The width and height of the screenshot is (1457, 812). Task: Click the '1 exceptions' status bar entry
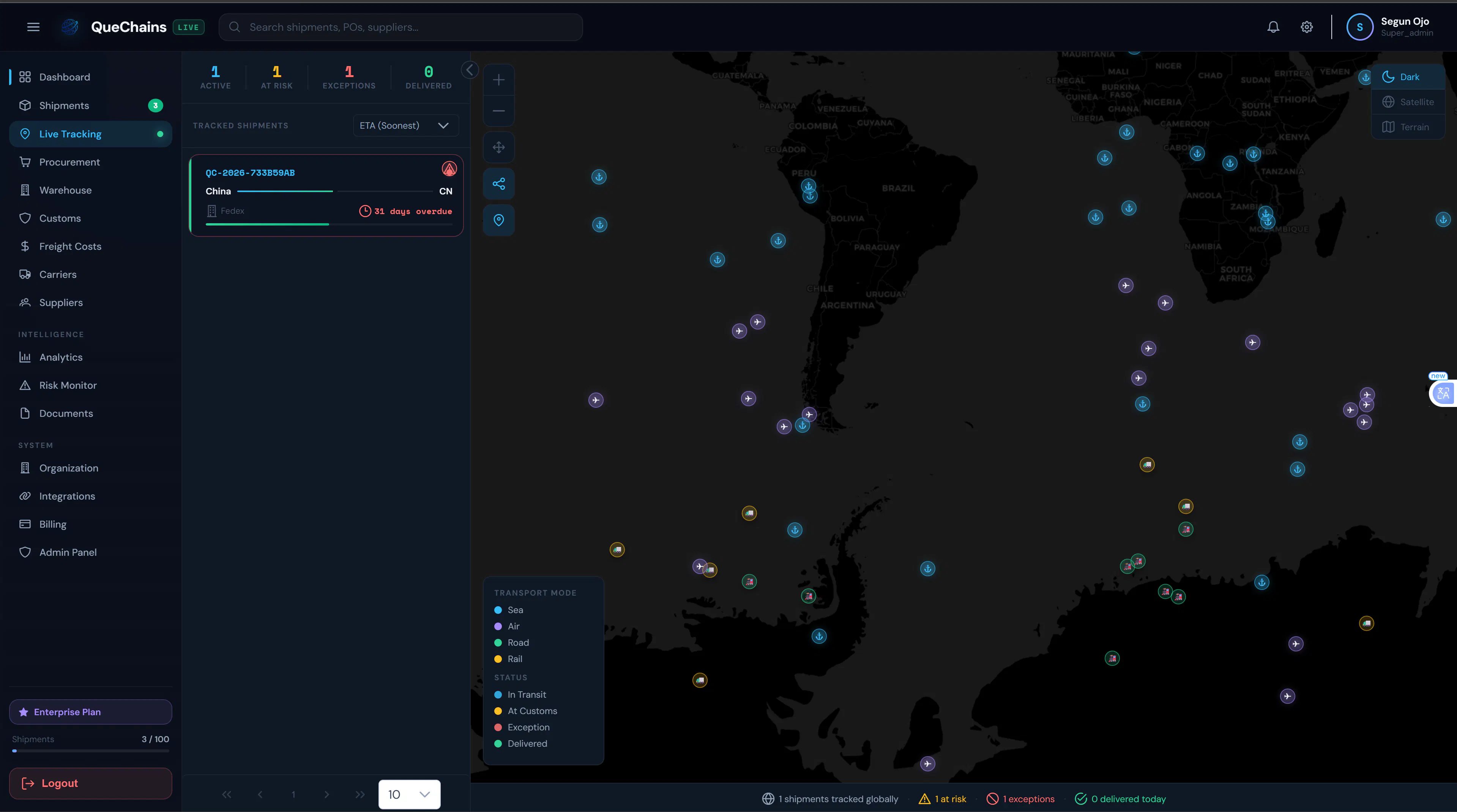click(1020, 799)
